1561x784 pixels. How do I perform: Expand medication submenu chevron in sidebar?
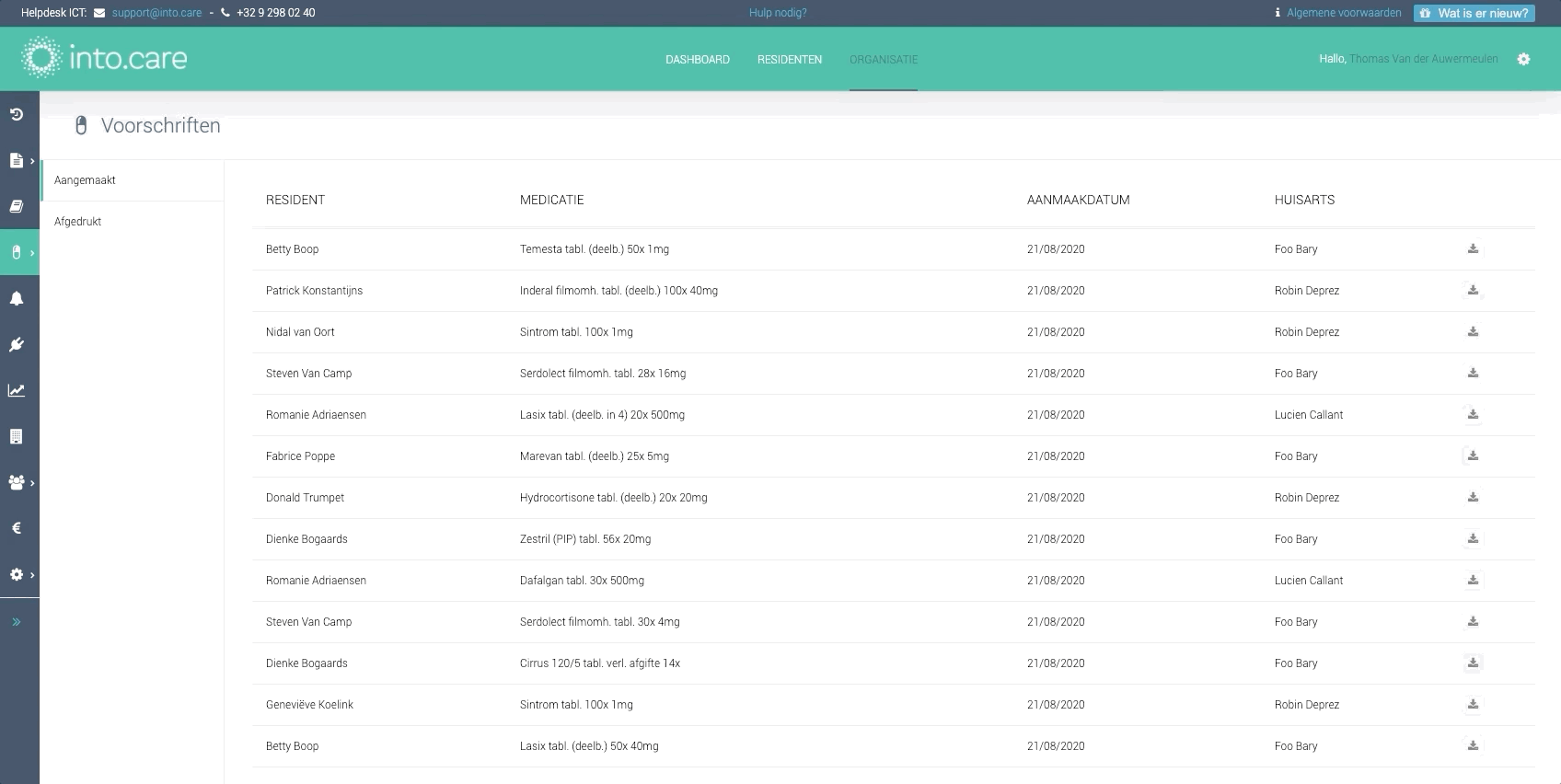[x=32, y=253]
